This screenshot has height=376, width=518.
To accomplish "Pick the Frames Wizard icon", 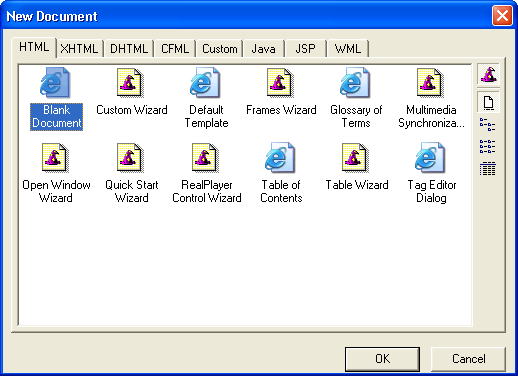I will (x=280, y=83).
